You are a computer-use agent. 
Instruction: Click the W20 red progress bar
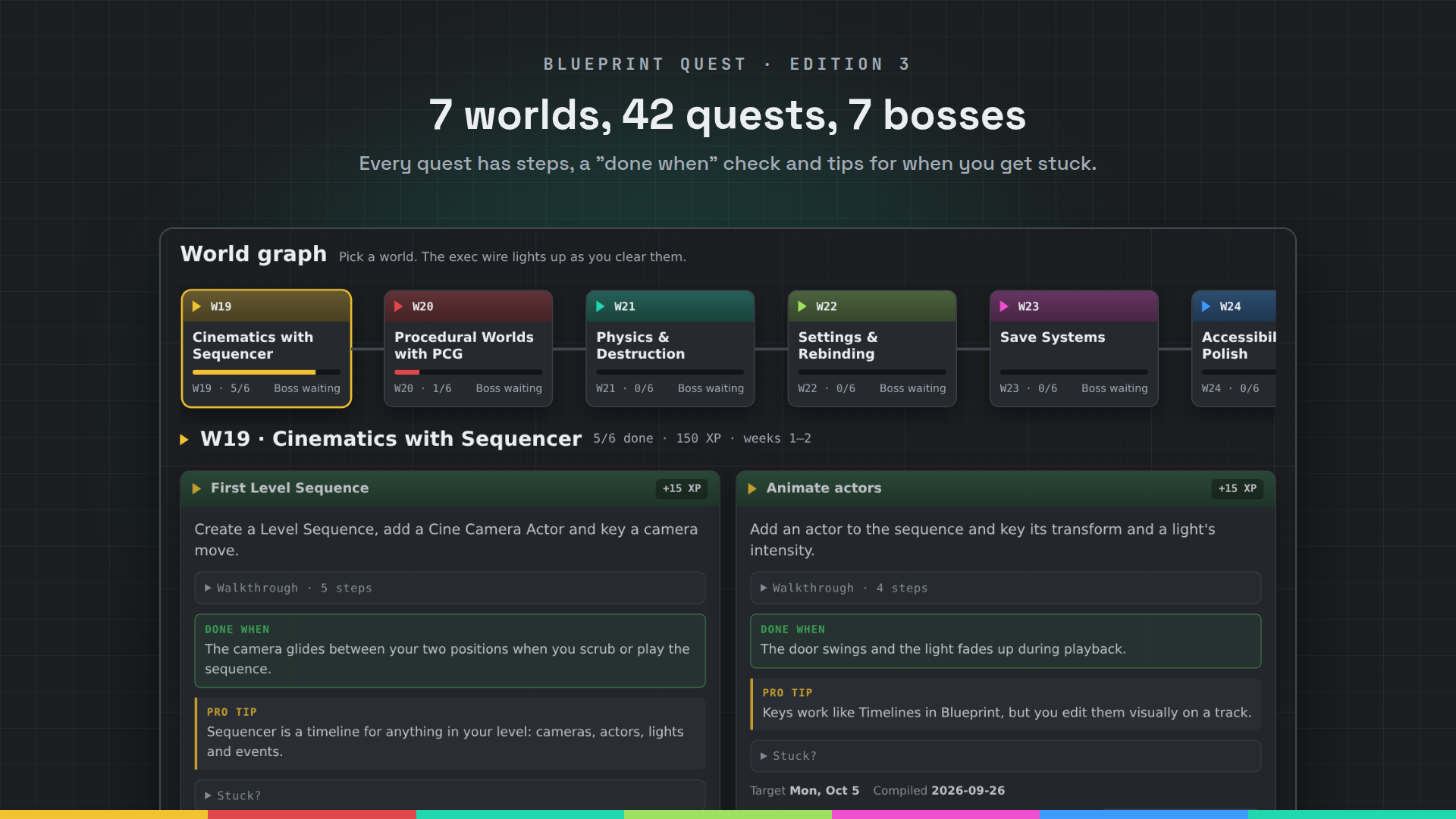[x=468, y=372]
